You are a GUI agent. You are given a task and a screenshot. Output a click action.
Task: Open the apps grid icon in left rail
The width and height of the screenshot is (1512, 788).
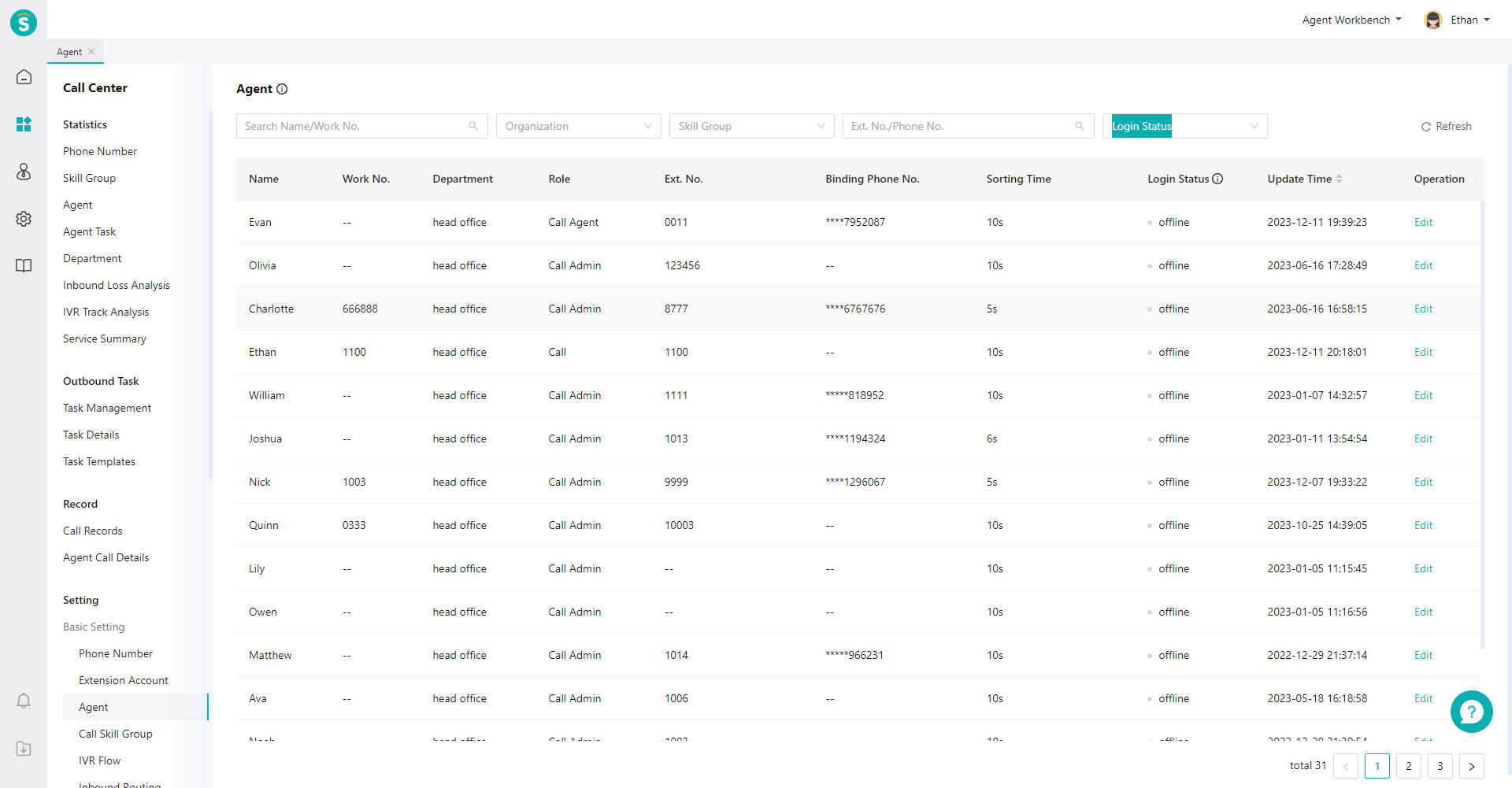pos(24,124)
